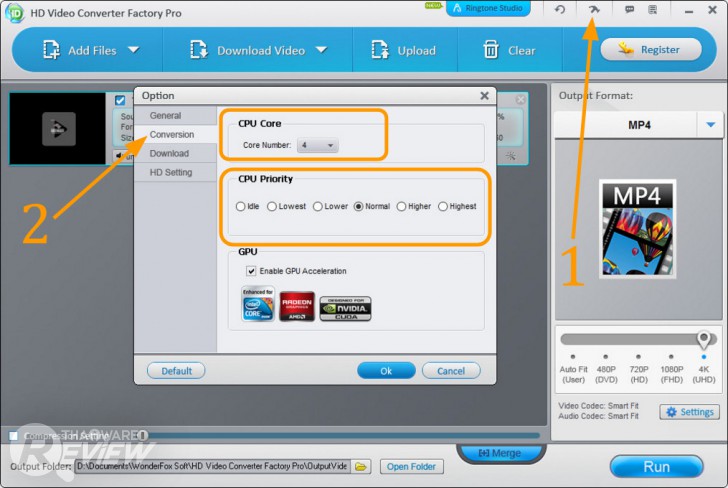Click the big MP4 format image
Image resolution: width=728 pixels, height=488 pixels.
[637, 229]
